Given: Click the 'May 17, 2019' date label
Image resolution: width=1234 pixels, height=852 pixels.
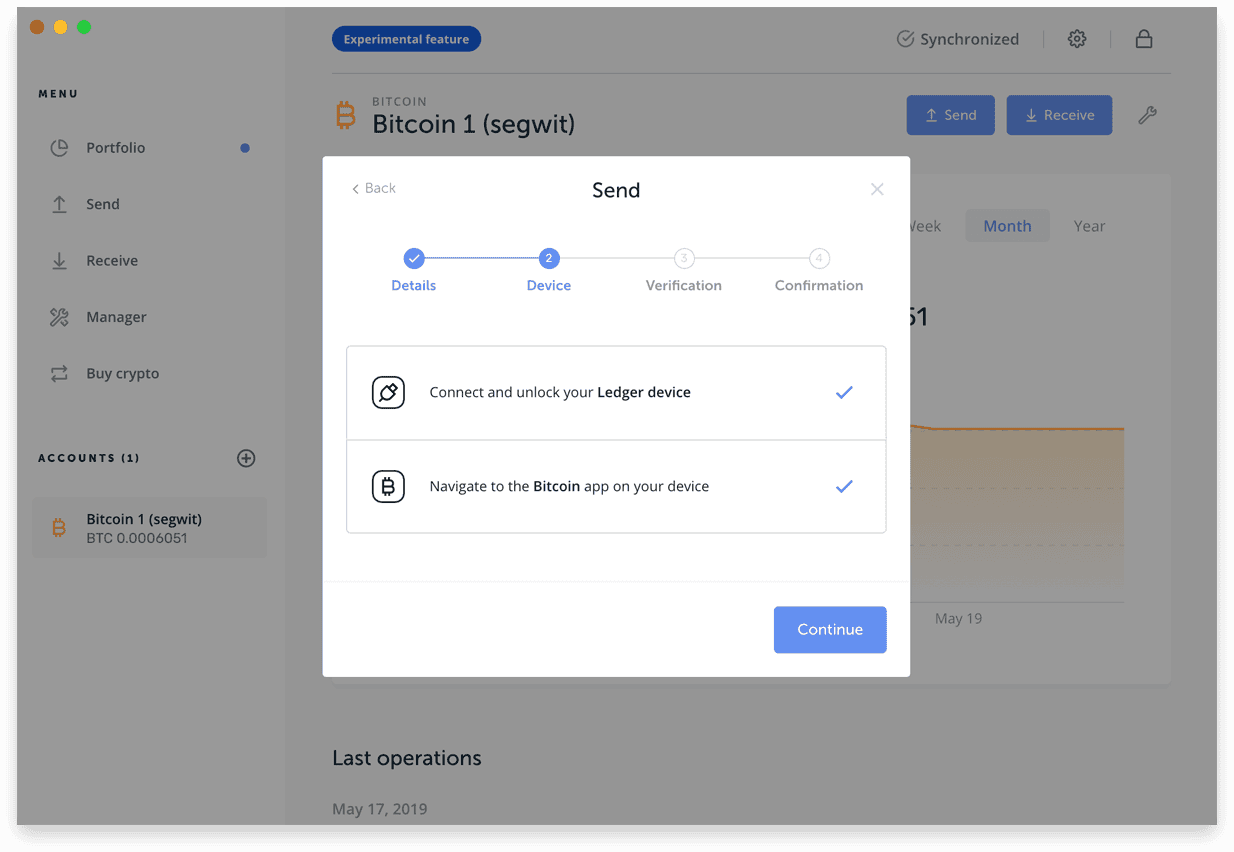Looking at the screenshot, I should click(x=380, y=808).
